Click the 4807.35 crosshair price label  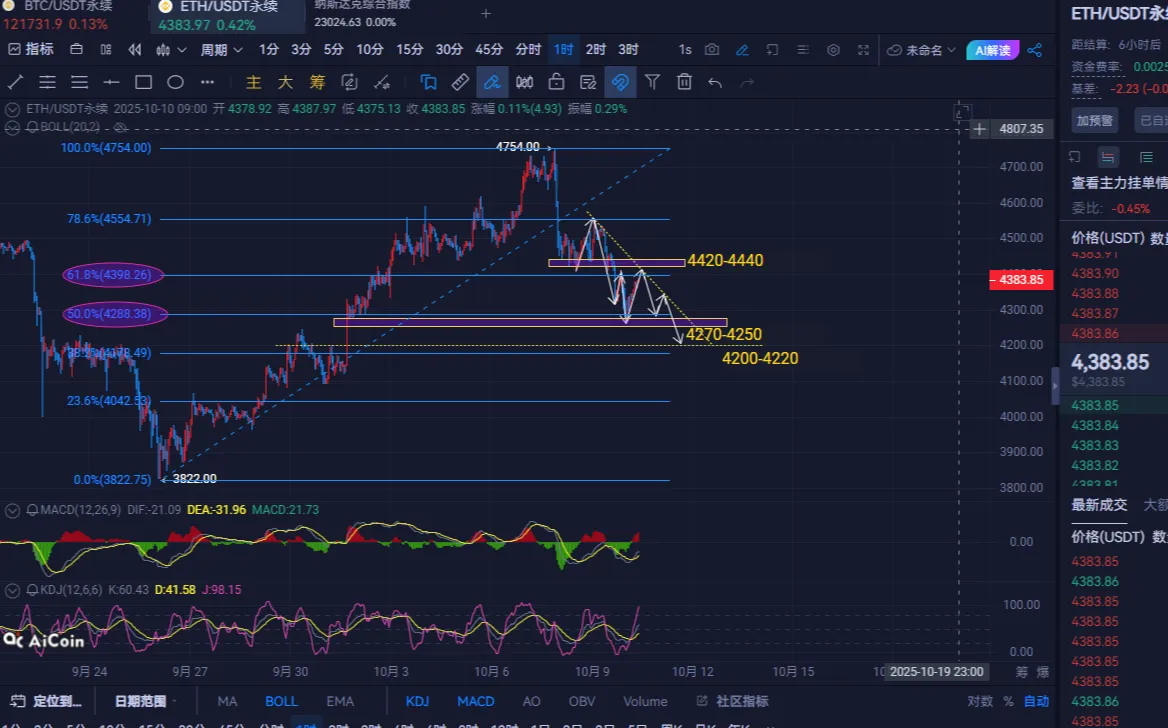tap(1021, 129)
